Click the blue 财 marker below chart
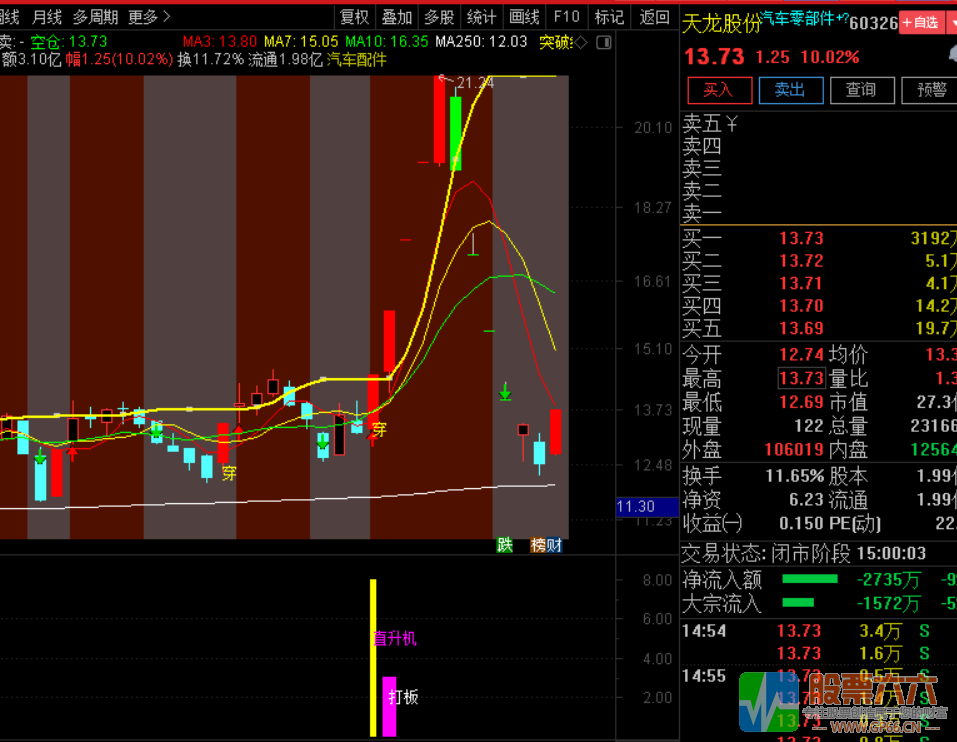 (x=554, y=545)
